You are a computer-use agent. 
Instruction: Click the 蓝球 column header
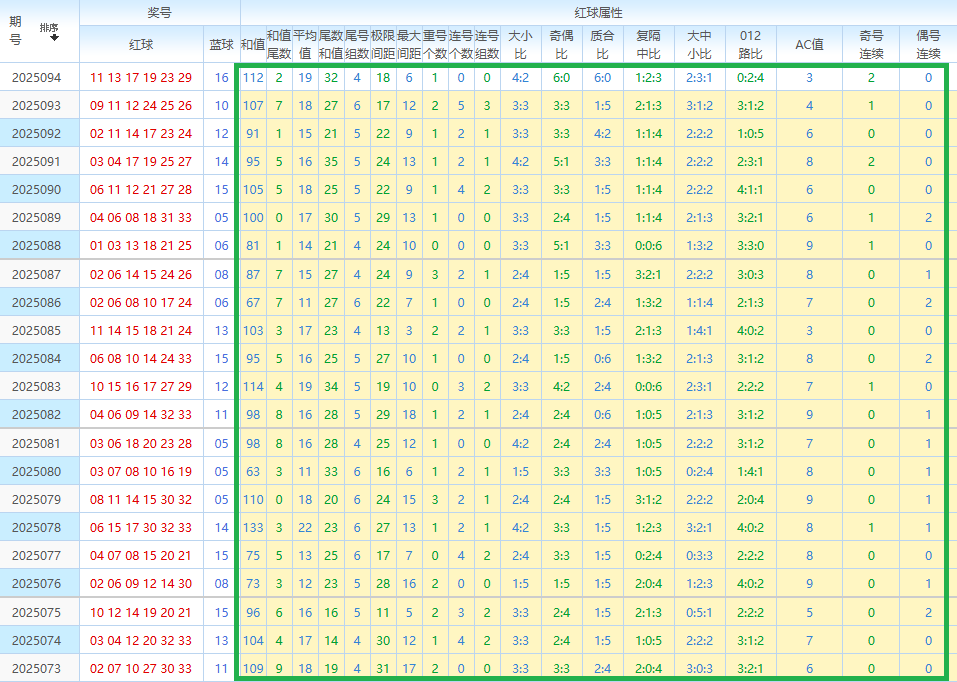tap(221, 44)
